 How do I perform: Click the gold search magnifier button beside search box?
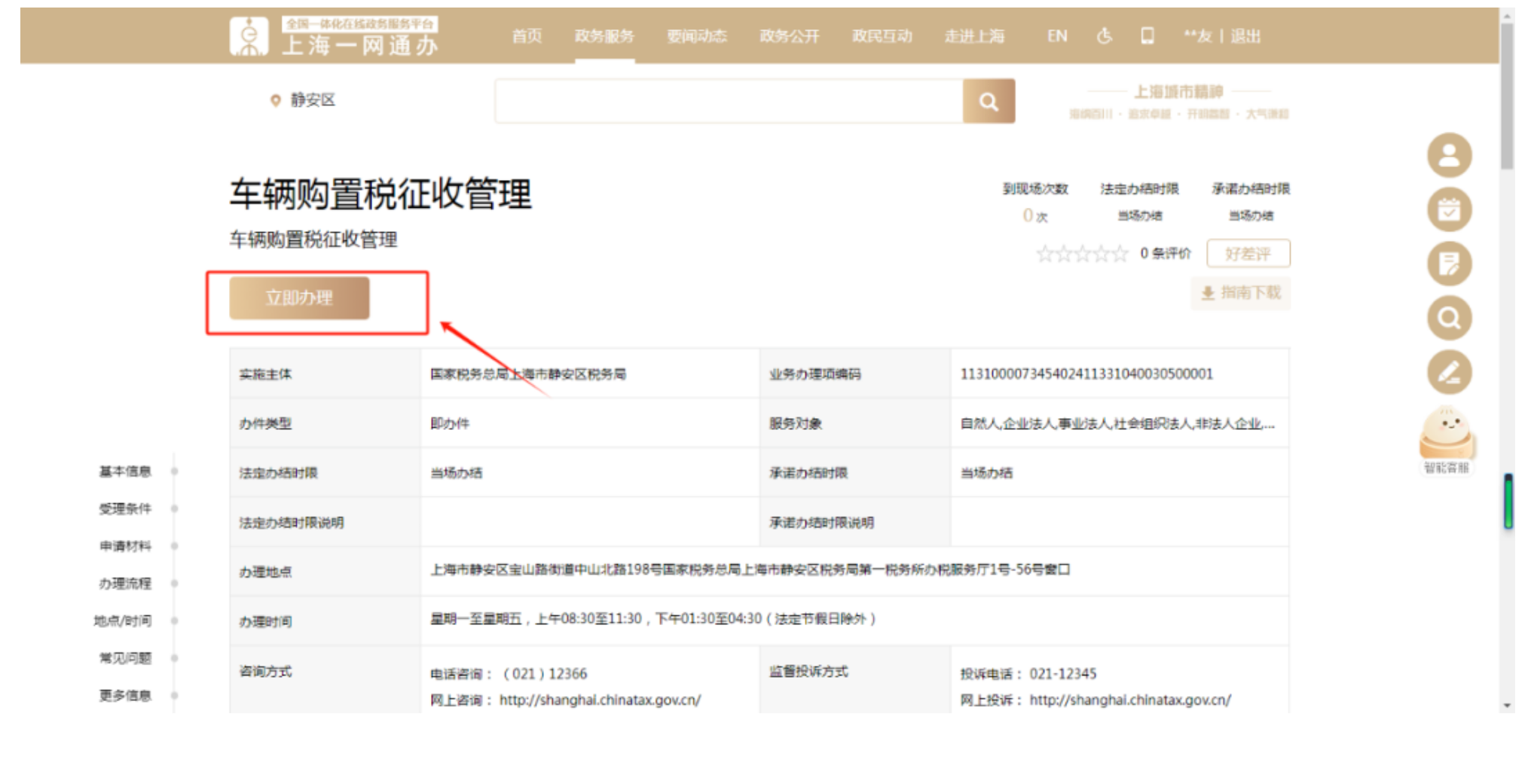tap(988, 100)
